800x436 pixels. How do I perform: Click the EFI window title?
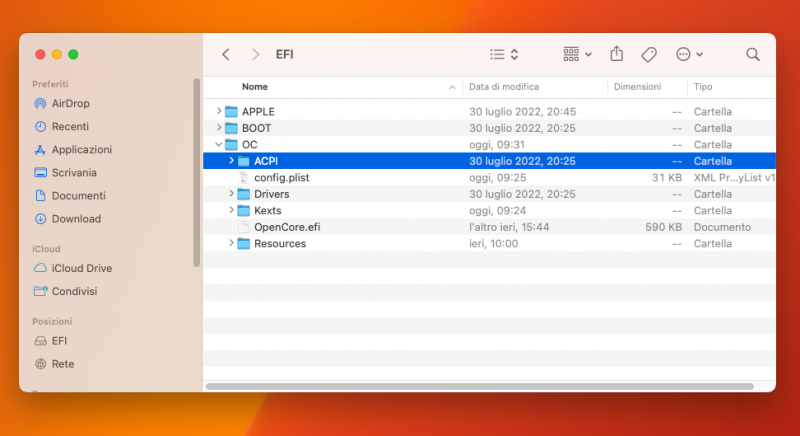coord(284,54)
